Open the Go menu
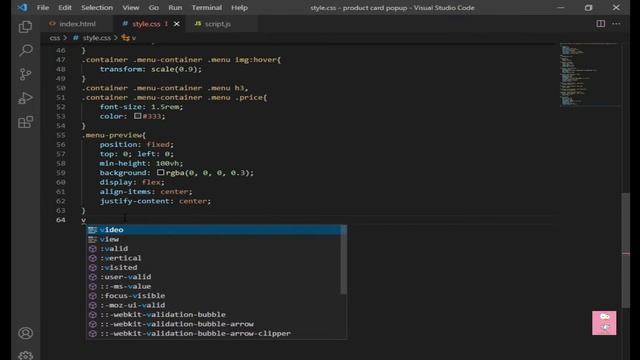Viewport: 640px width, 360px height. coord(153,7)
